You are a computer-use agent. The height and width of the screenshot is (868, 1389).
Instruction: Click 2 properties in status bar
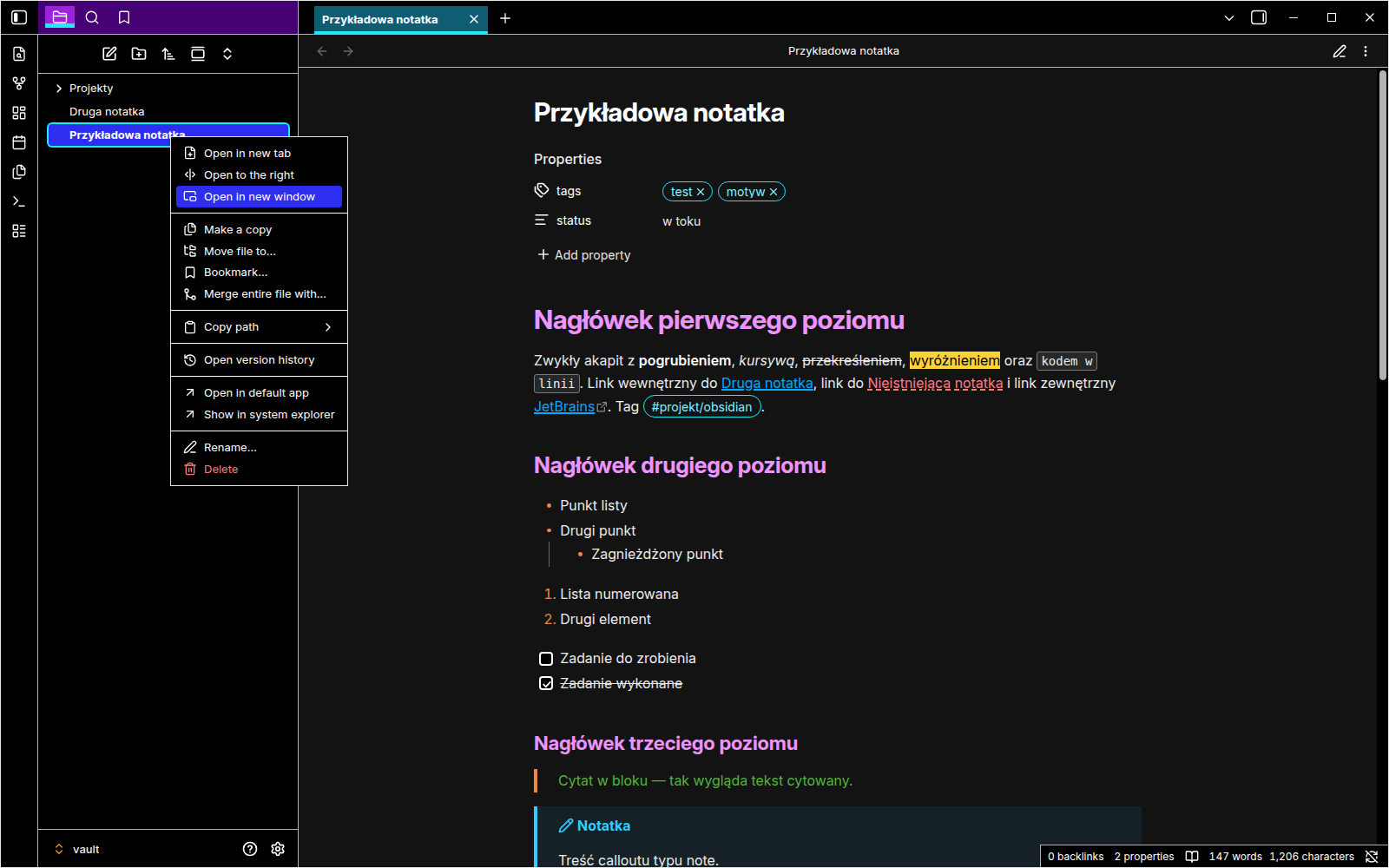point(1144,857)
